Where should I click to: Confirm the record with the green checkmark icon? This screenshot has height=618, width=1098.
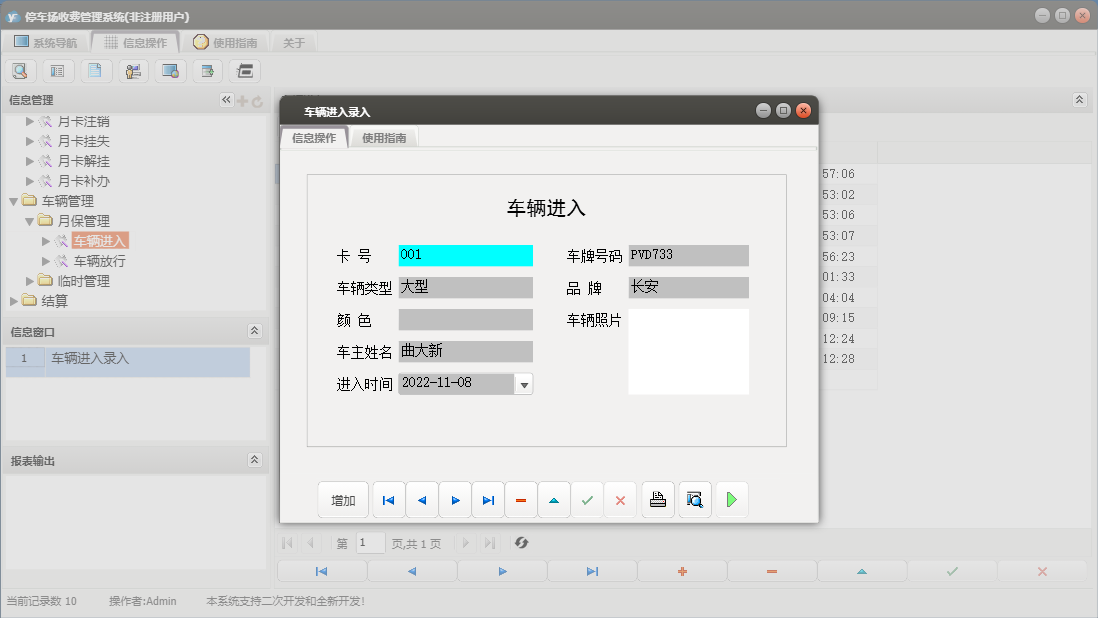(x=588, y=499)
